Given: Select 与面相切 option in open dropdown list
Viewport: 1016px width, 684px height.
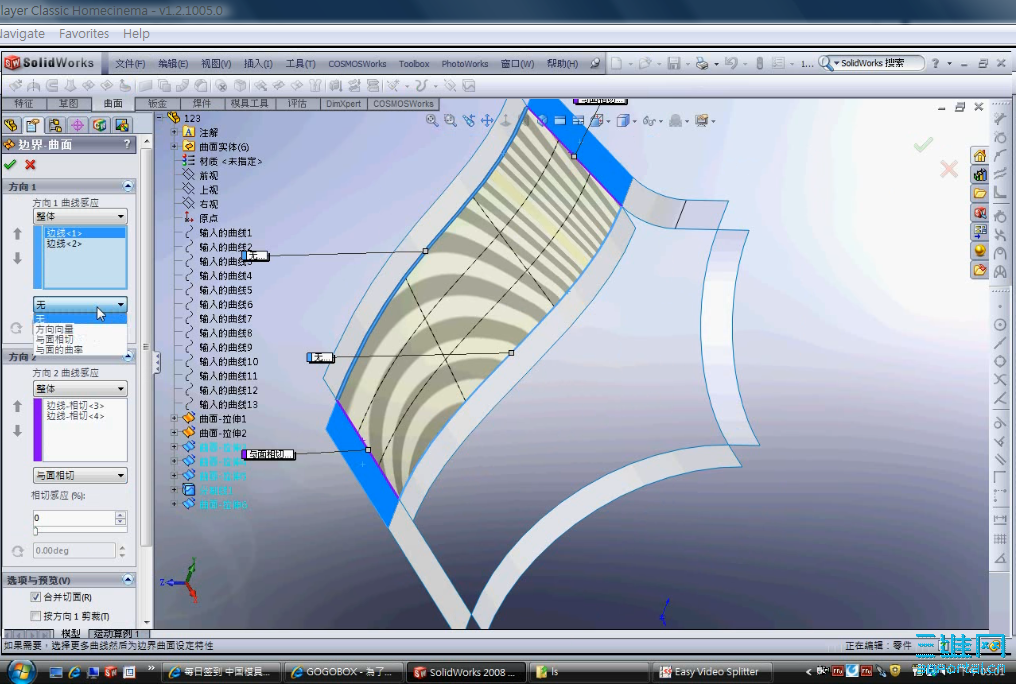Looking at the screenshot, I should pos(54,339).
